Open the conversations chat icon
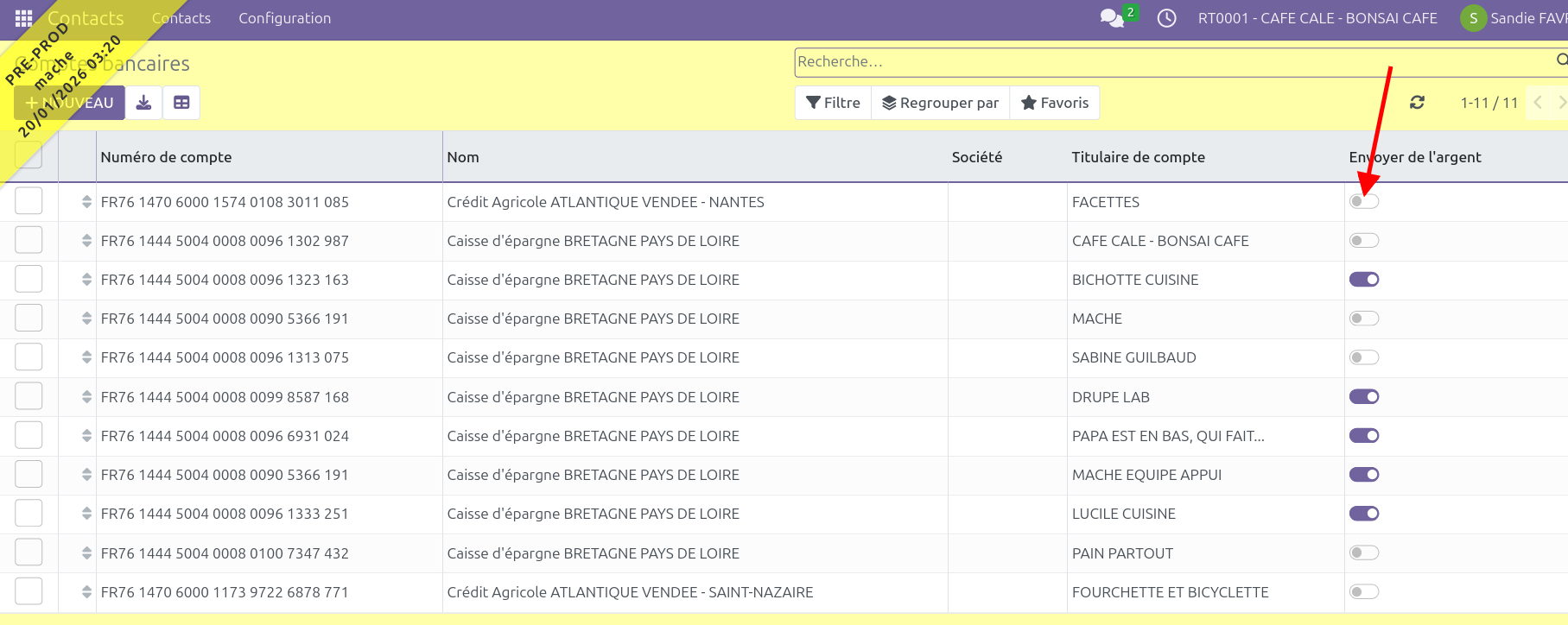Image resolution: width=1568 pixels, height=625 pixels. [1111, 18]
